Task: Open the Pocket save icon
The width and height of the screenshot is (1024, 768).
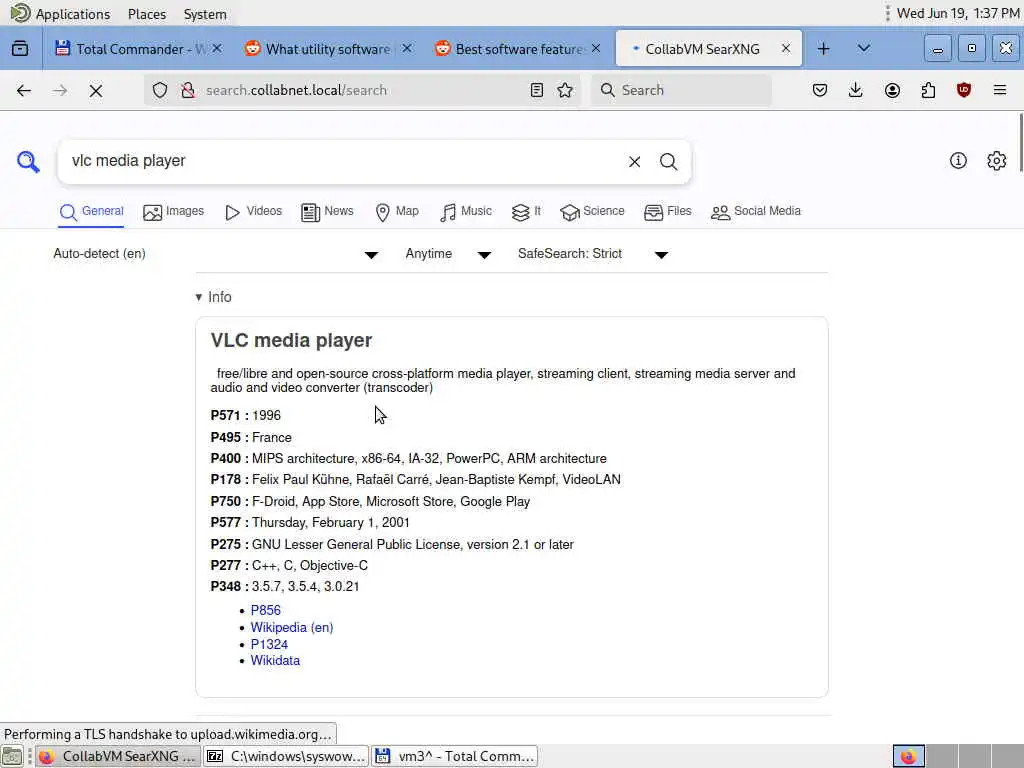Action: [x=820, y=90]
